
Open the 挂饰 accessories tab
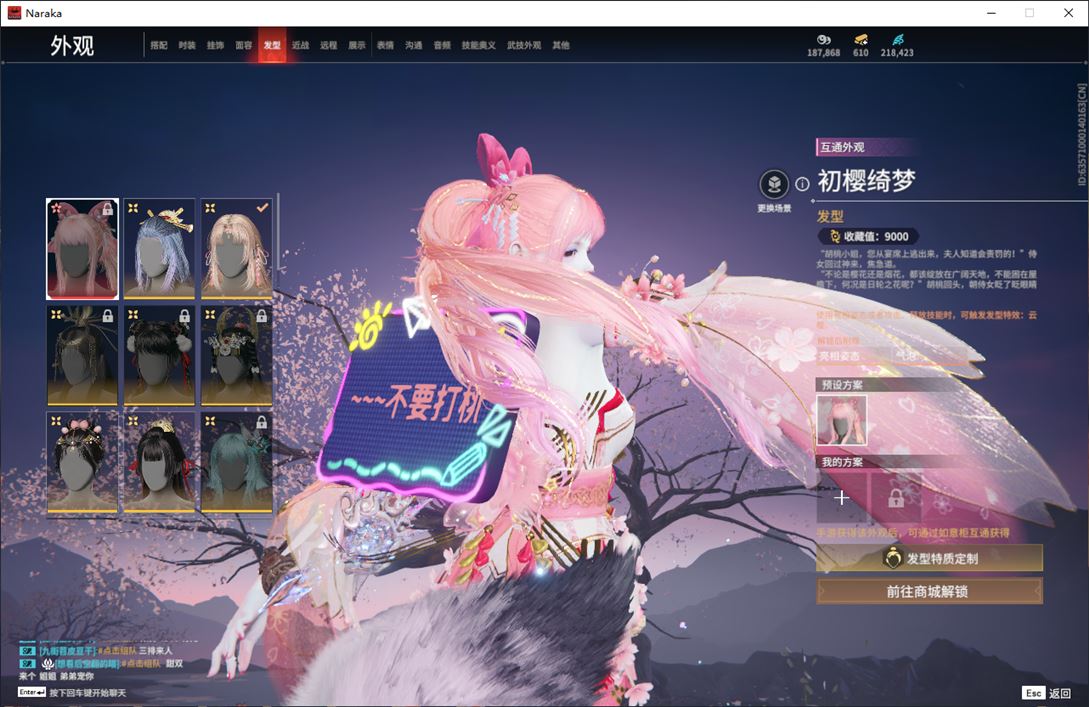(x=215, y=45)
